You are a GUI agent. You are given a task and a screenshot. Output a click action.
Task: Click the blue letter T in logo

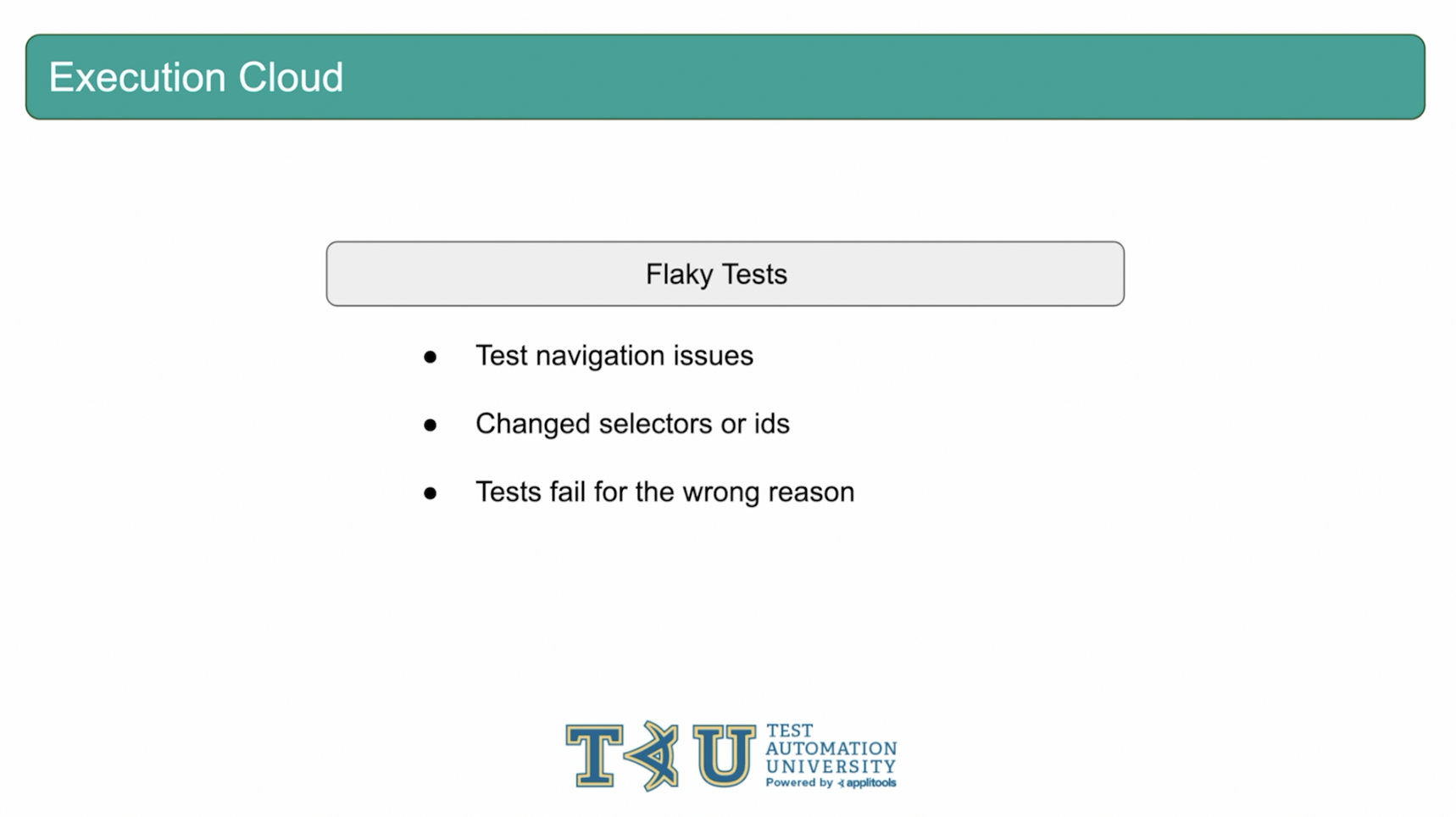pyautogui.click(x=595, y=755)
